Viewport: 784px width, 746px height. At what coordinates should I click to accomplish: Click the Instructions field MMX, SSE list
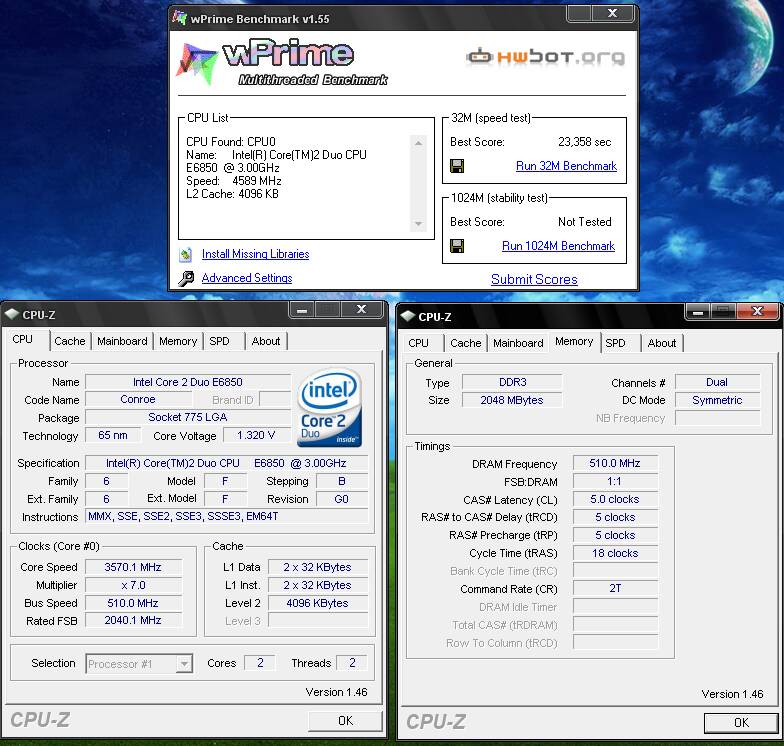point(226,516)
